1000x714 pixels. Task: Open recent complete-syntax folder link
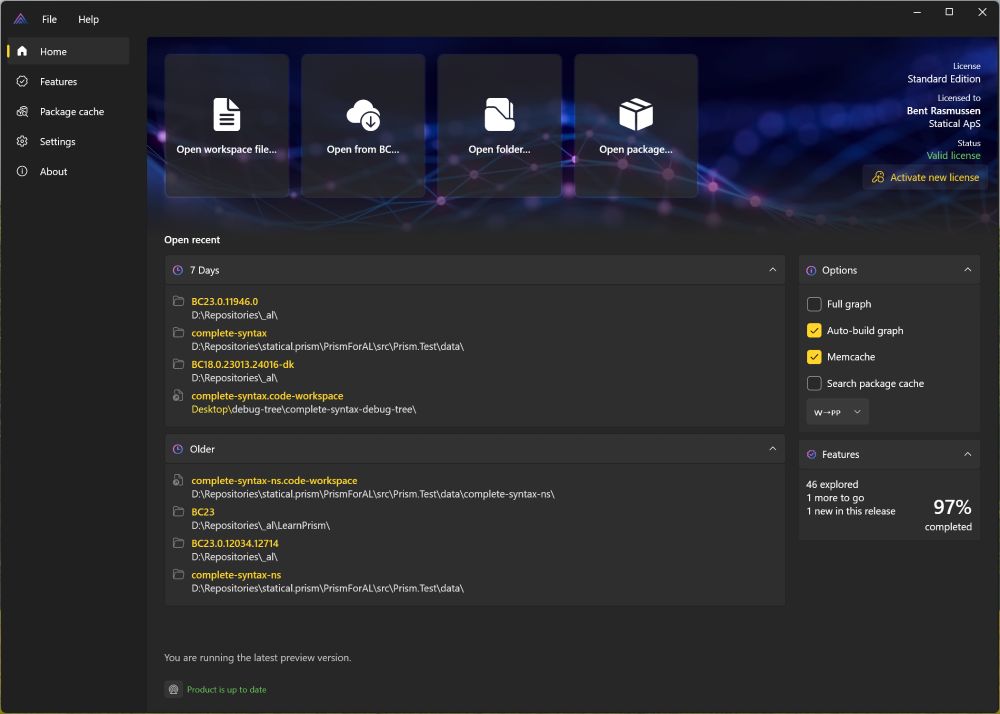(229, 333)
